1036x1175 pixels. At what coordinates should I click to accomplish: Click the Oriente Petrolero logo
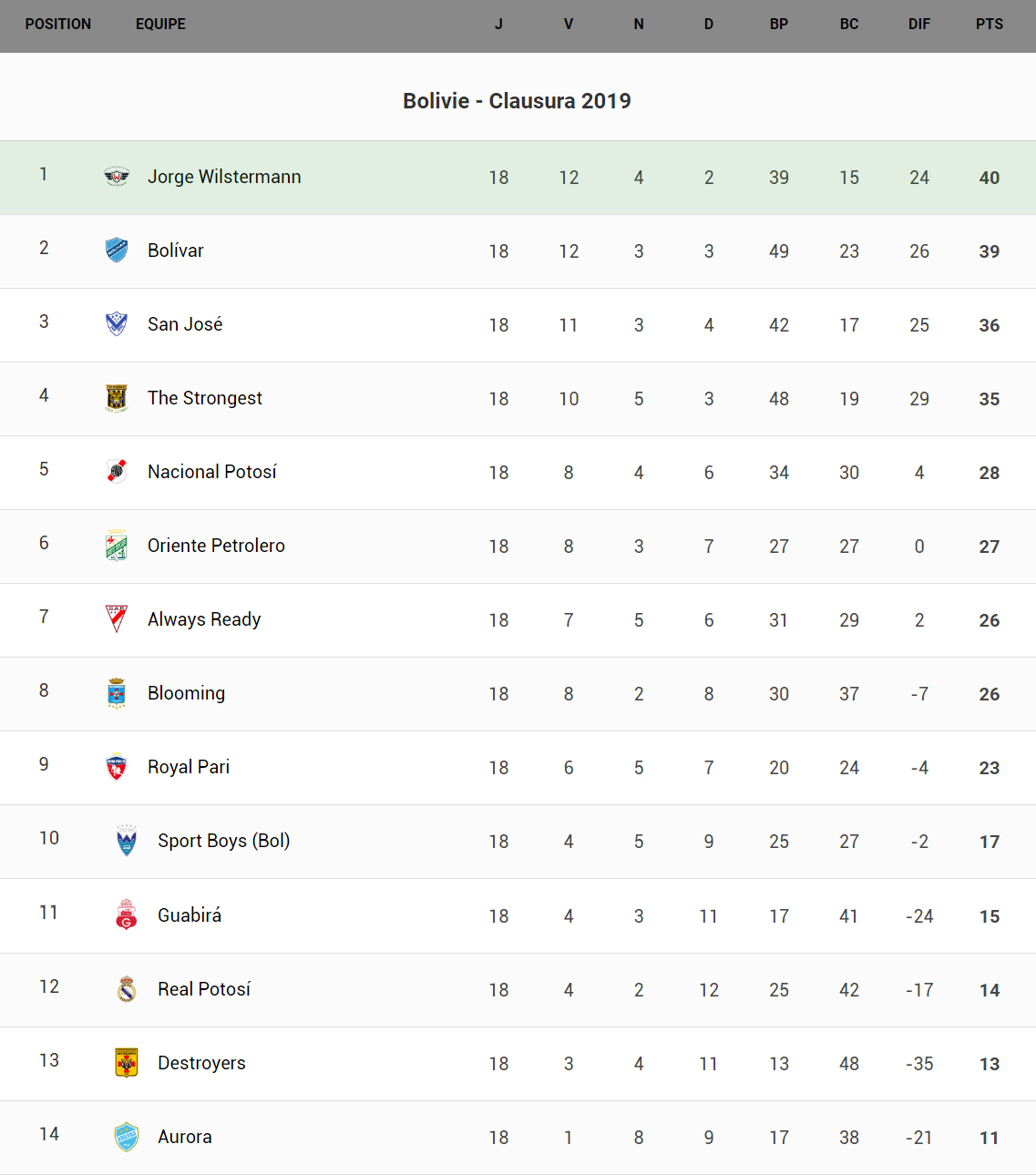click(117, 546)
